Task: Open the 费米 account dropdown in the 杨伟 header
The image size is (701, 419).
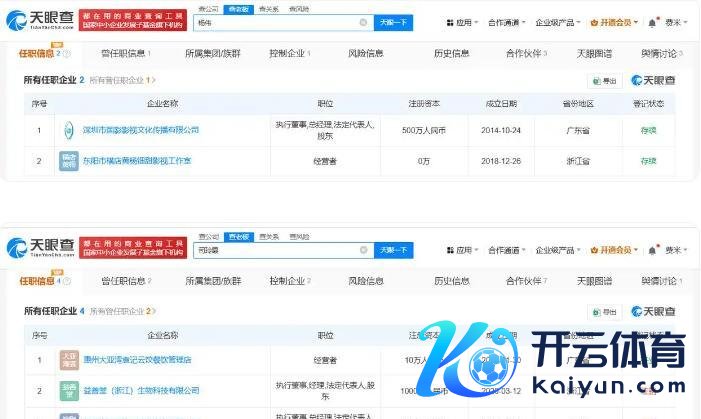Action: click(x=678, y=23)
